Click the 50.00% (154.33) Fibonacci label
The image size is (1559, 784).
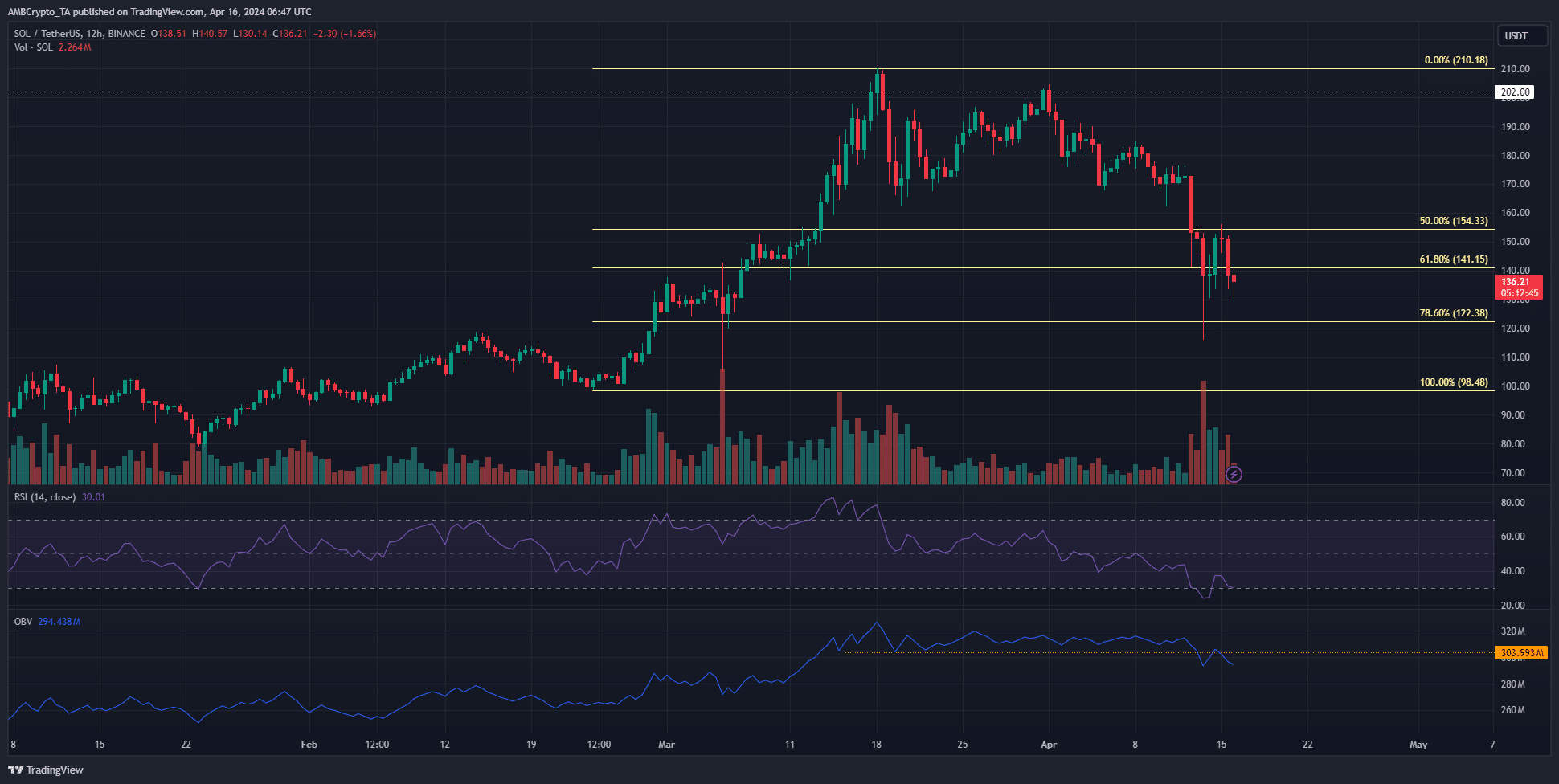1454,221
